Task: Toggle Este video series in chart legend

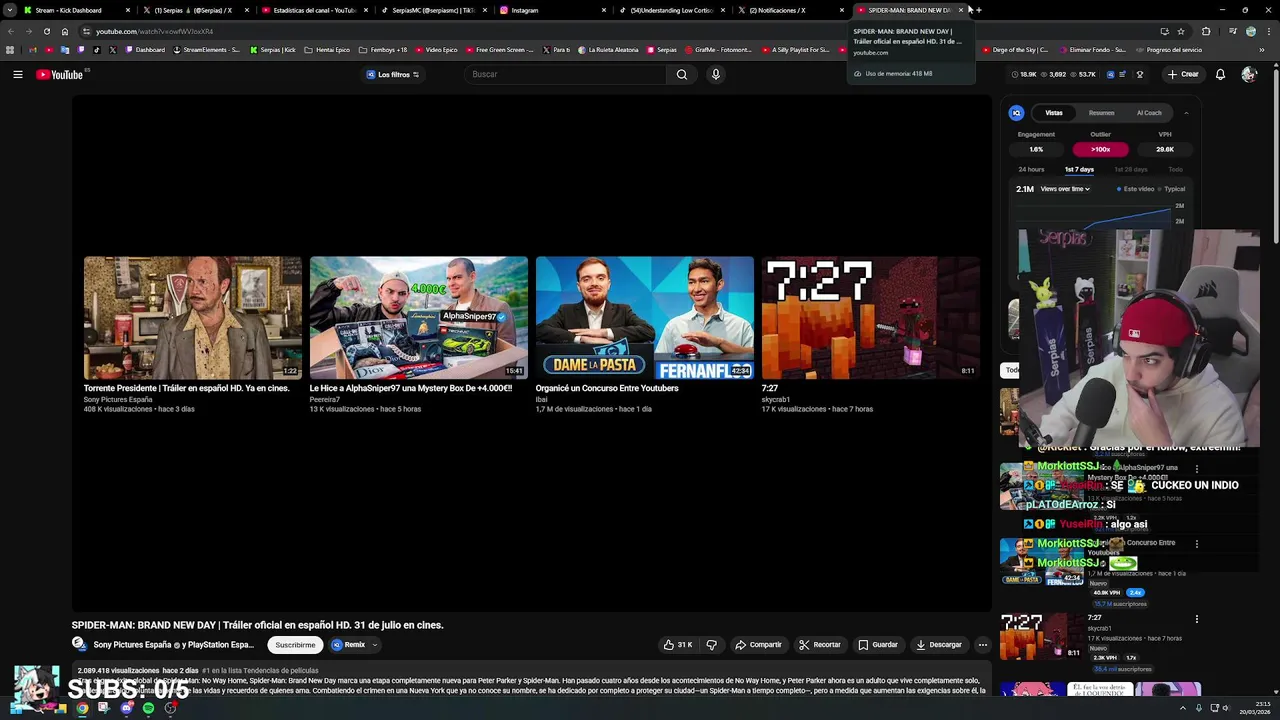Action: pyautogui.click(x=1134, y=189)
